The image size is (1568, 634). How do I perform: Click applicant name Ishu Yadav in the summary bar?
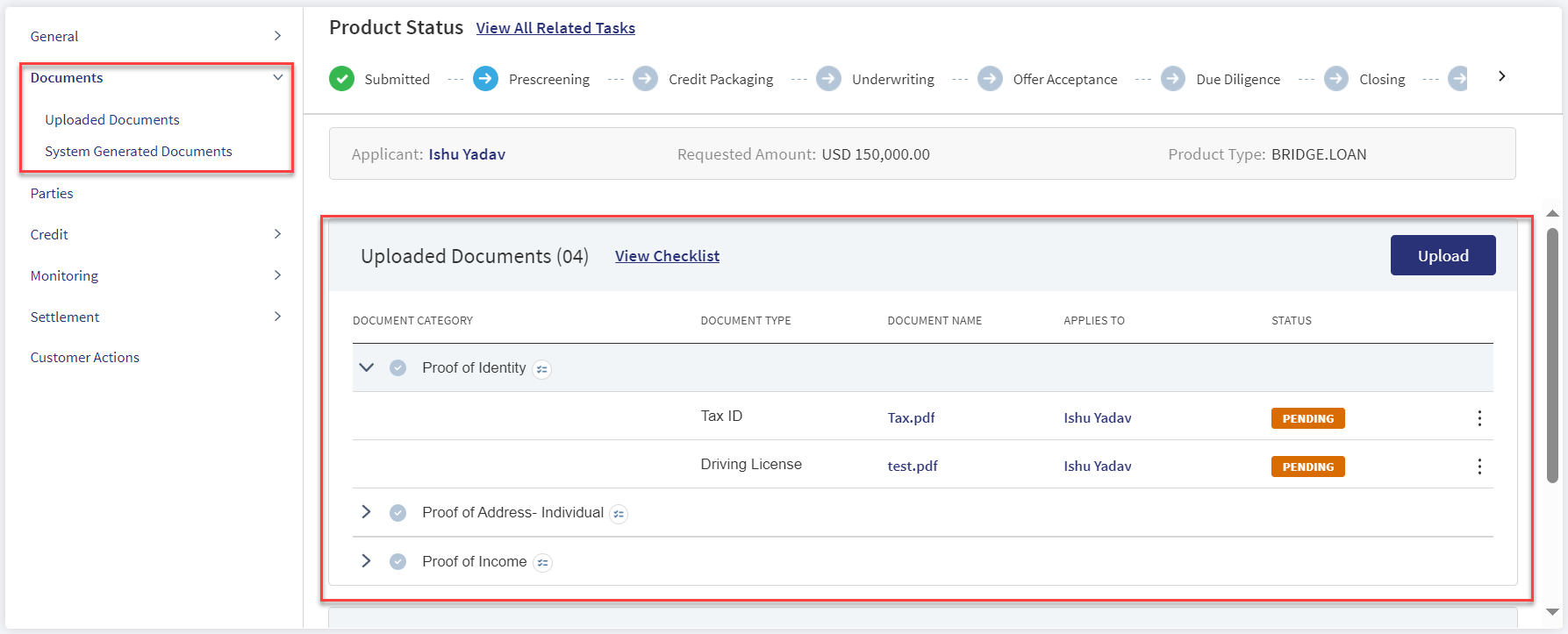[x=467, y=154]
